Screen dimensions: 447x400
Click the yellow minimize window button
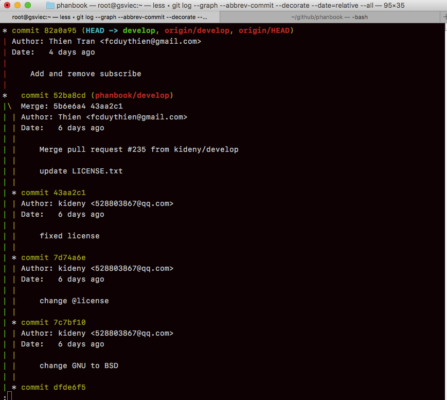coord(17,5)
